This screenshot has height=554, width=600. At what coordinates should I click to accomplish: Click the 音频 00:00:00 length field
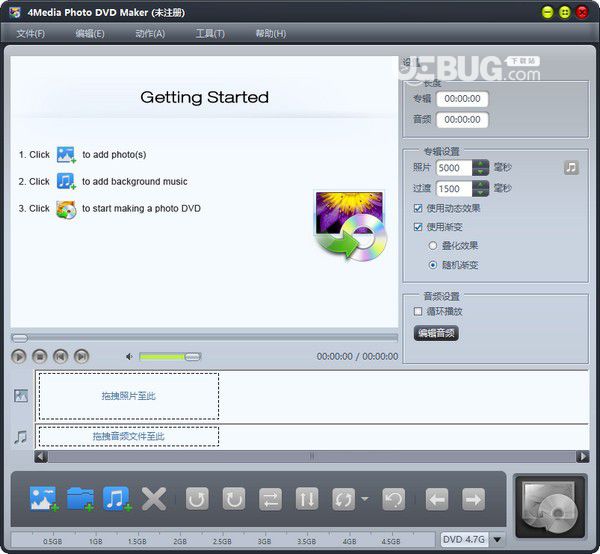click(x=462, y=120)
